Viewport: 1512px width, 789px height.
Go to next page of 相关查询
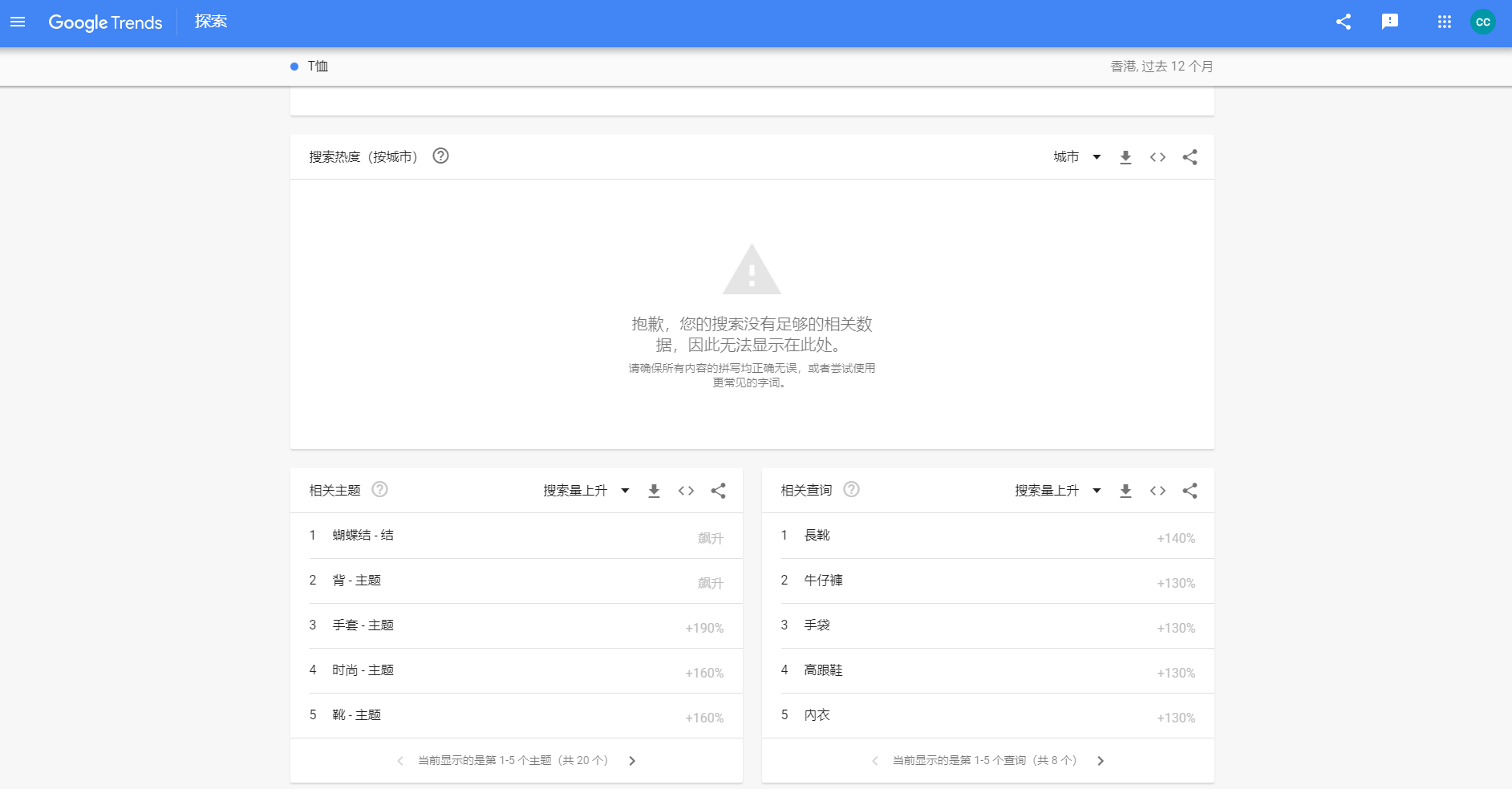click(x=1101, y=761)
